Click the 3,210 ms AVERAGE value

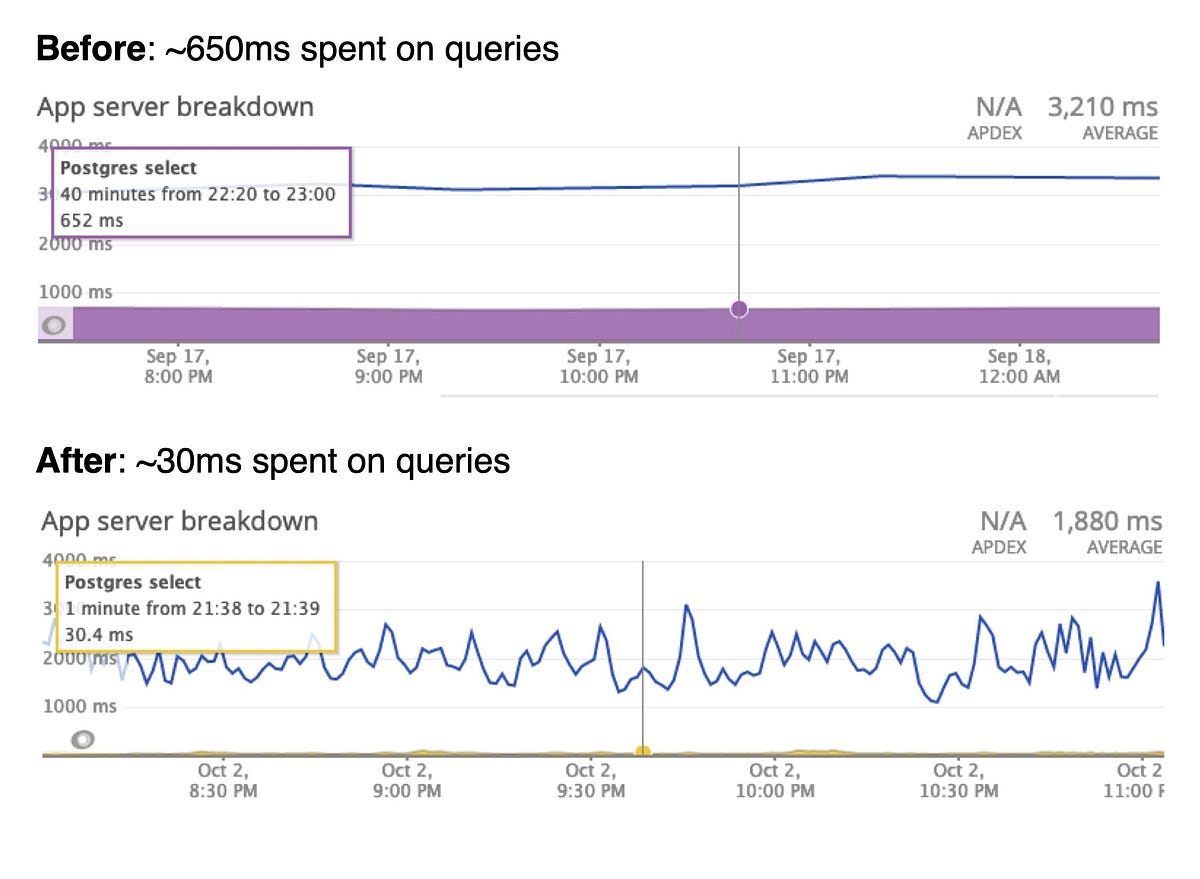1100,106
